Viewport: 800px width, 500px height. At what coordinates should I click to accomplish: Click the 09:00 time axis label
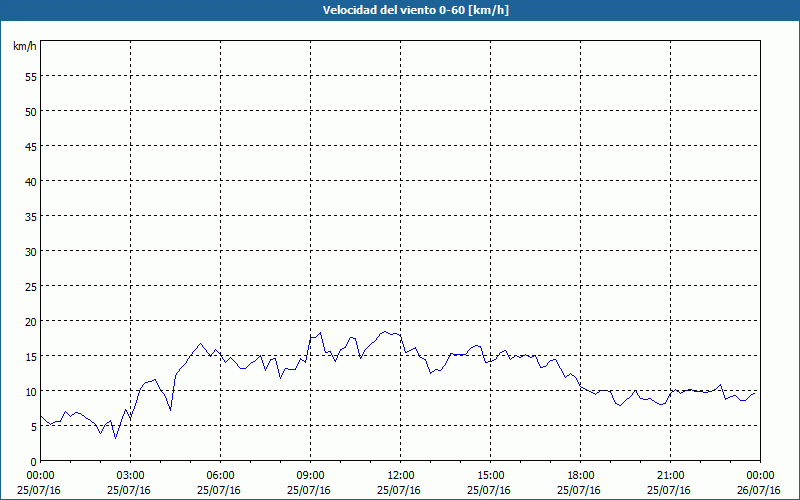coord(310,476)
